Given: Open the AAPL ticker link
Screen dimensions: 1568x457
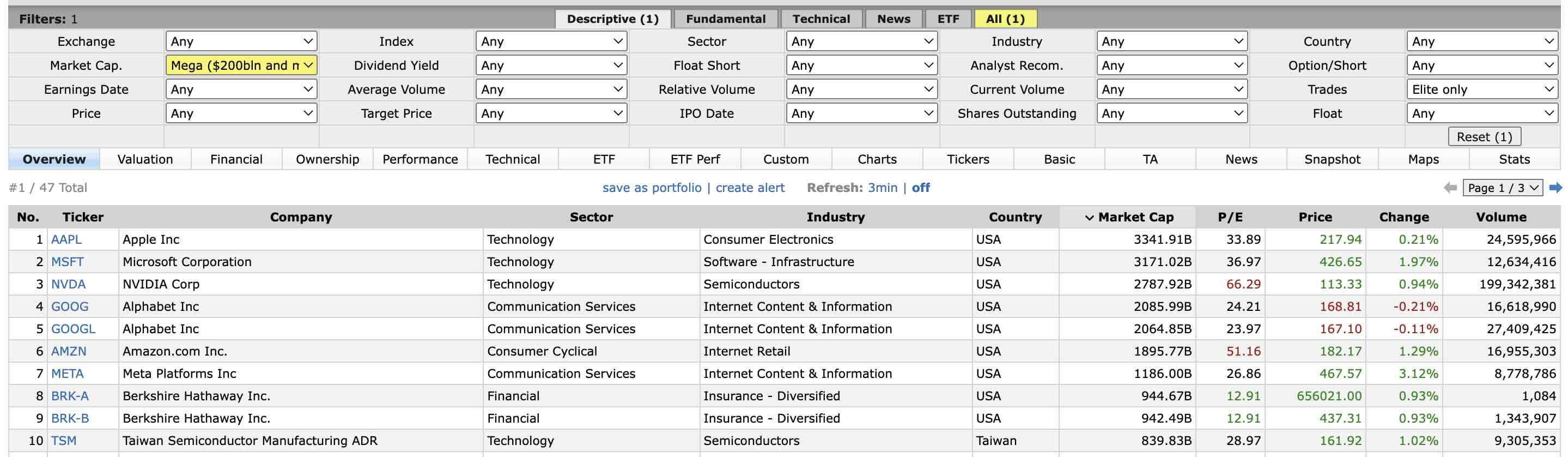Looking at the screenshot, I should pos(66,239).
